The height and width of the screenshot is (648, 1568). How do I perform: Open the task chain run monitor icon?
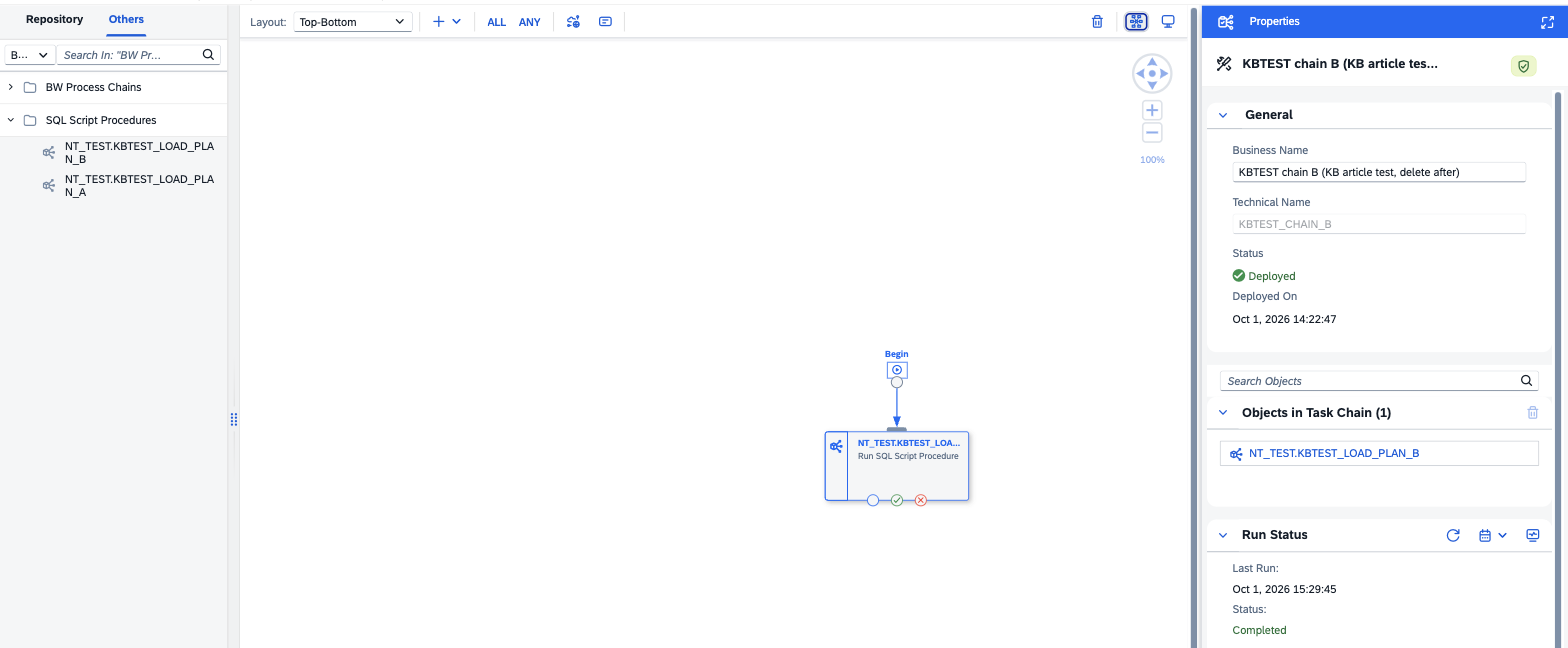tap(1533, 535)
